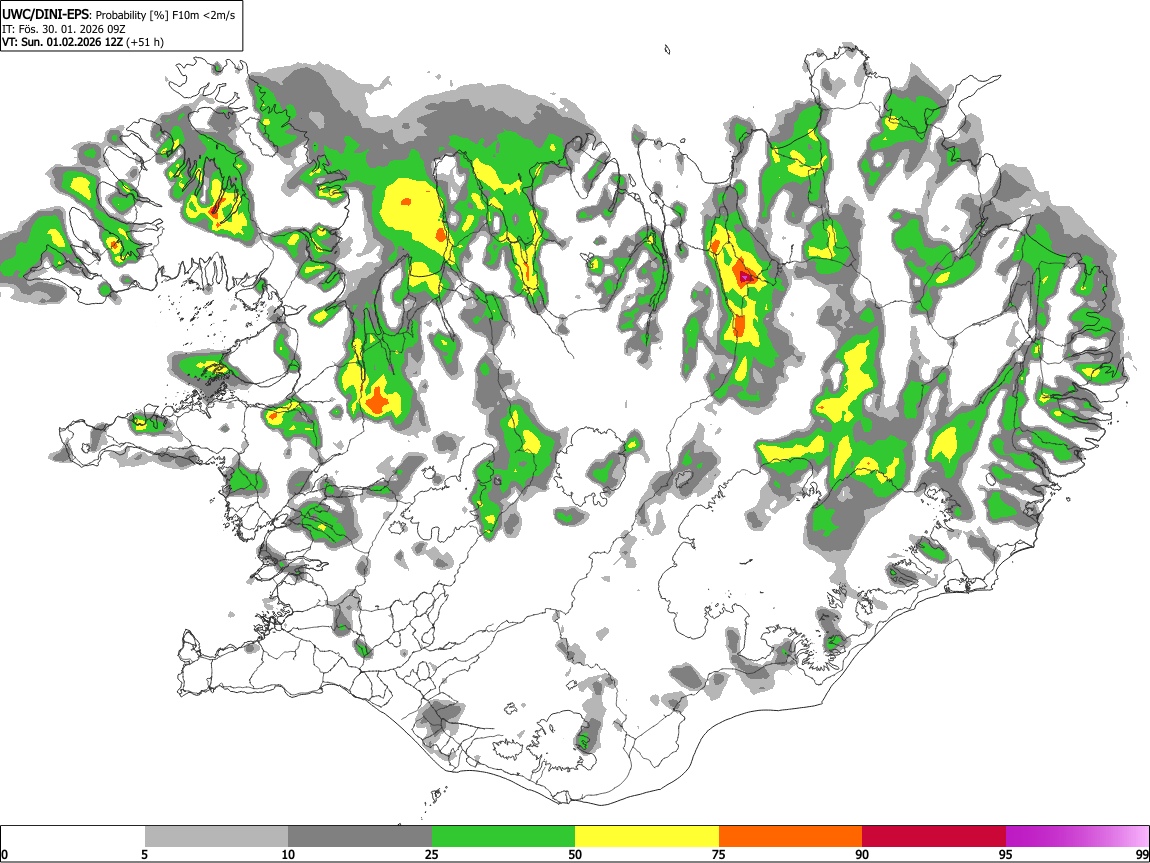Click the legend label '95'

click(1006, 854)
